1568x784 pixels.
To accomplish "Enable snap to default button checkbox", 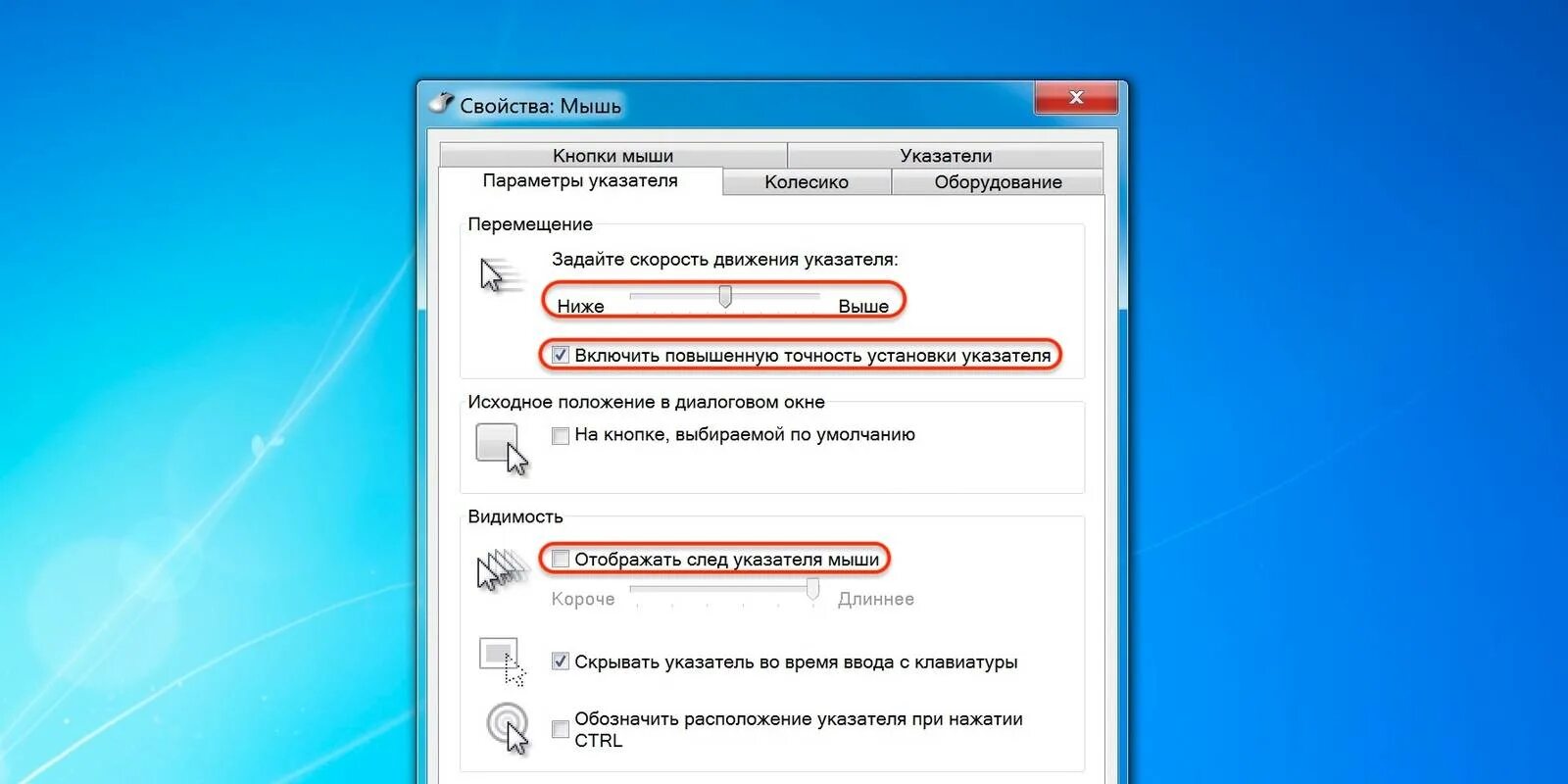I will [x=561, y=435].
